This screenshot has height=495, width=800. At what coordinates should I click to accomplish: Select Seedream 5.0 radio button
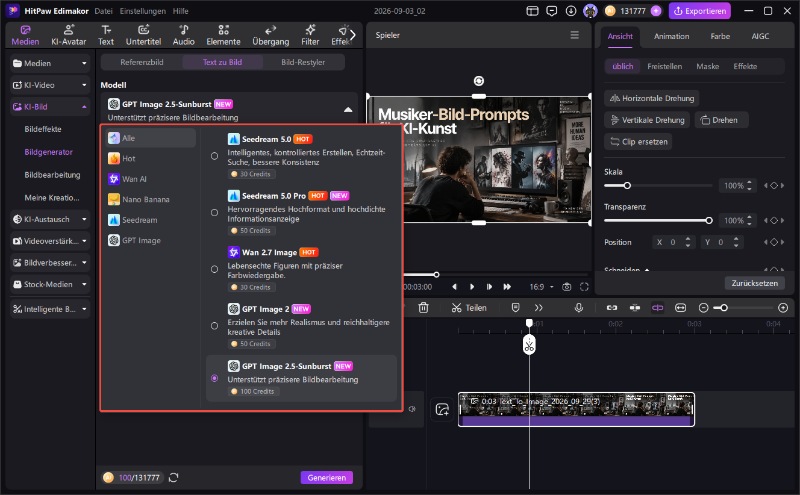(214, 156)
